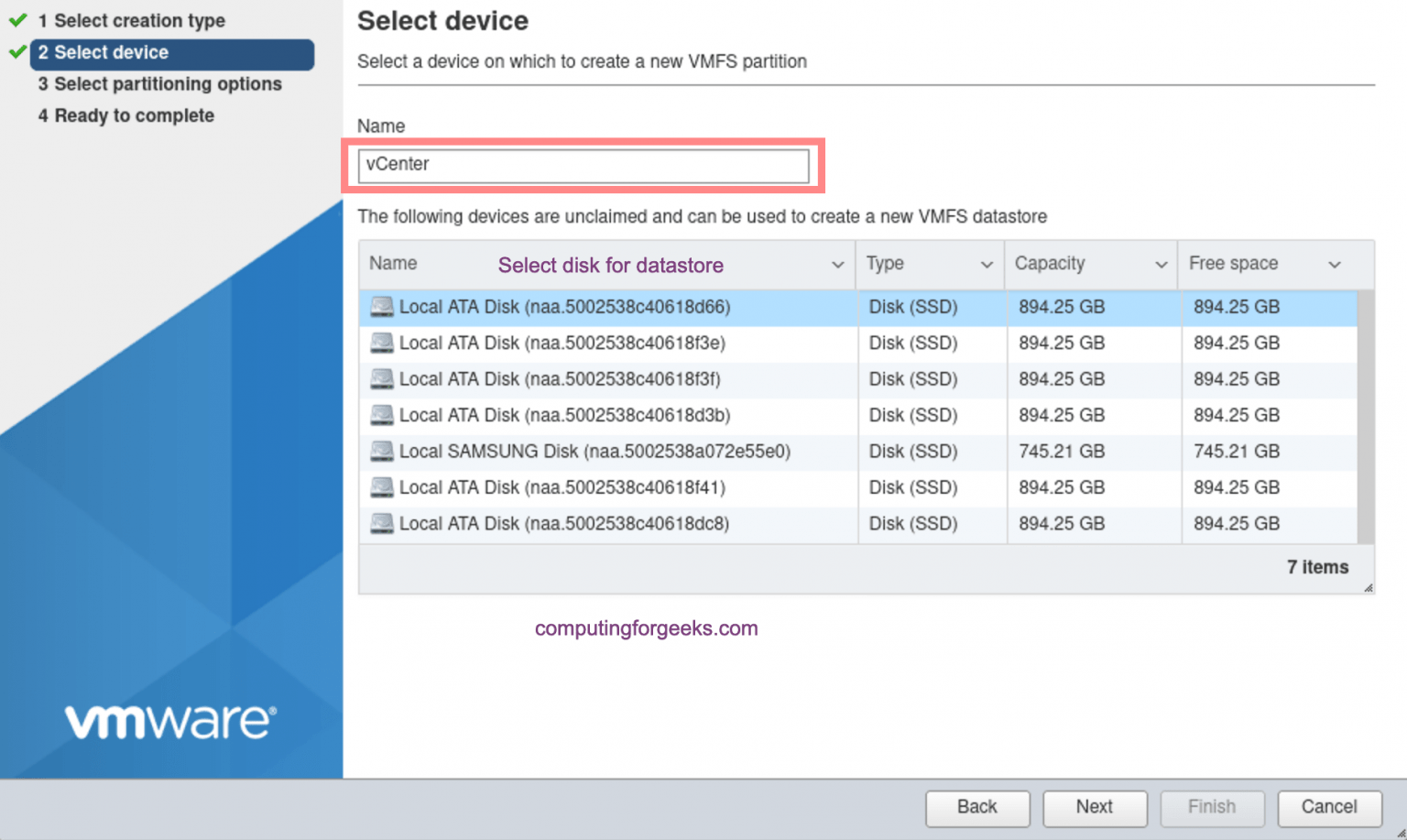The width and height of the screenshot is (1407, 840).
Task: Click the green checkmark beside Select creation type
Action: click(16, 20)
